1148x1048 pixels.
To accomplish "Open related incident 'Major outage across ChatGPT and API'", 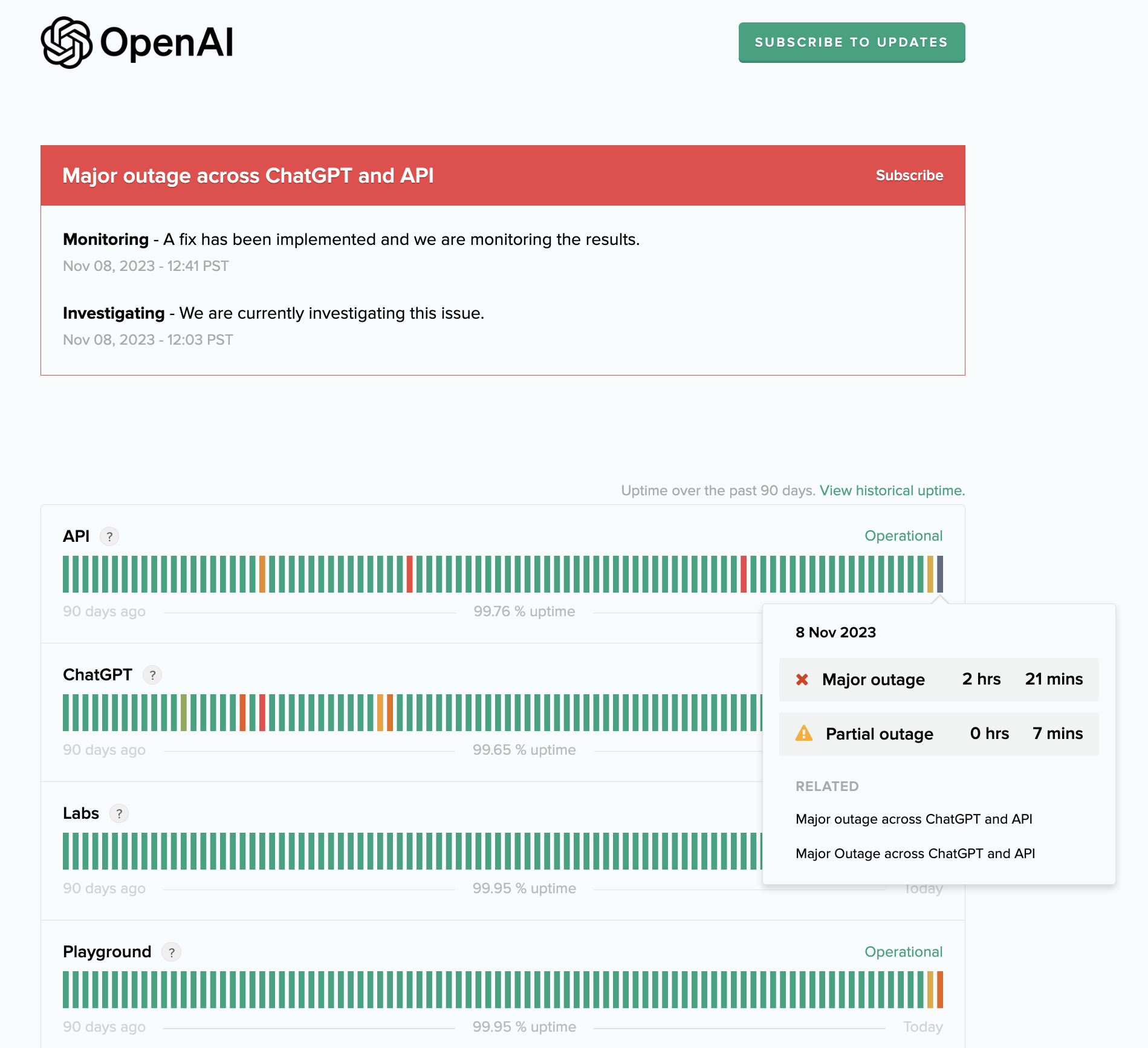I will click(x=913, y=819).
